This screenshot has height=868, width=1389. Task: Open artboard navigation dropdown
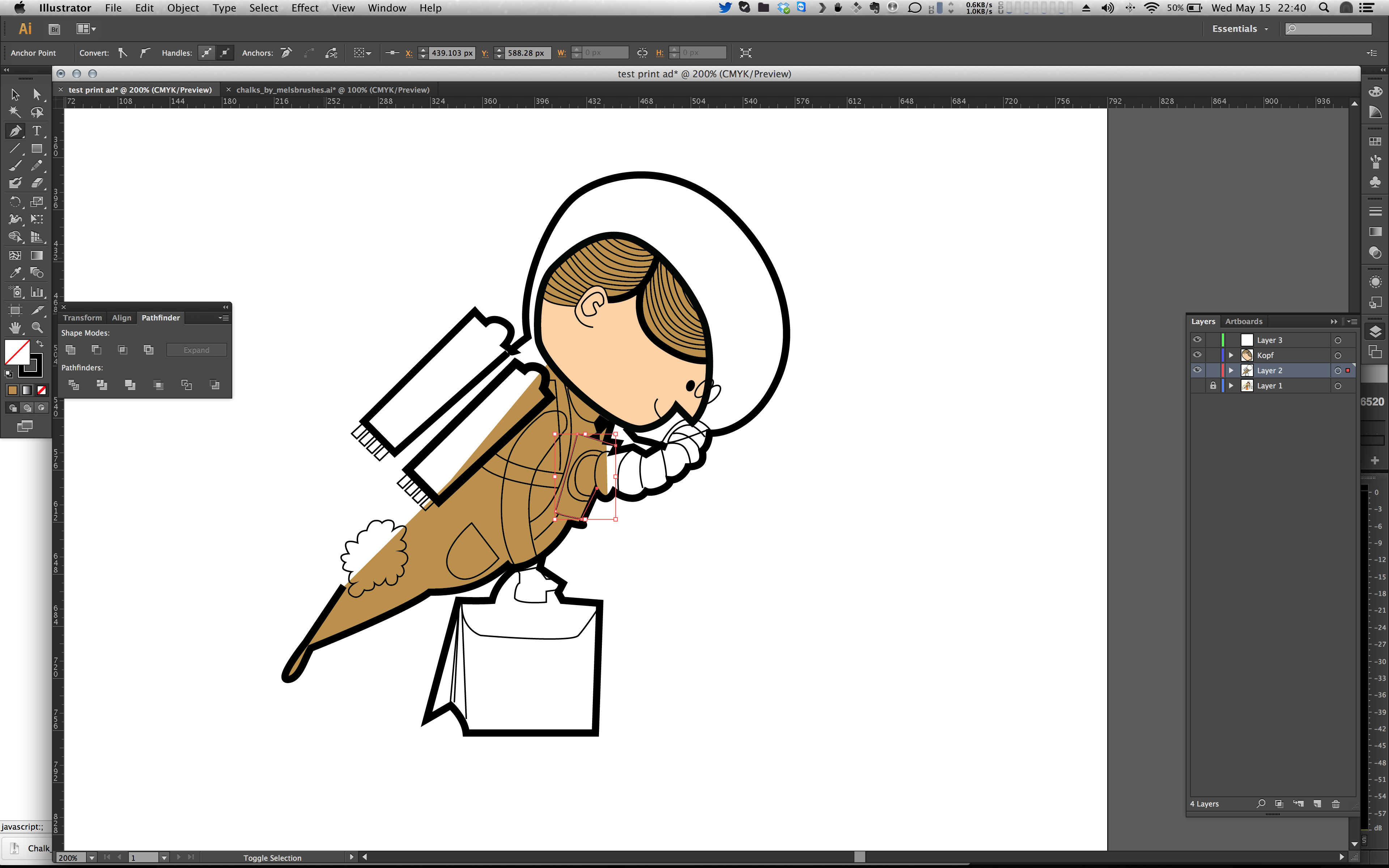[164, 857]
